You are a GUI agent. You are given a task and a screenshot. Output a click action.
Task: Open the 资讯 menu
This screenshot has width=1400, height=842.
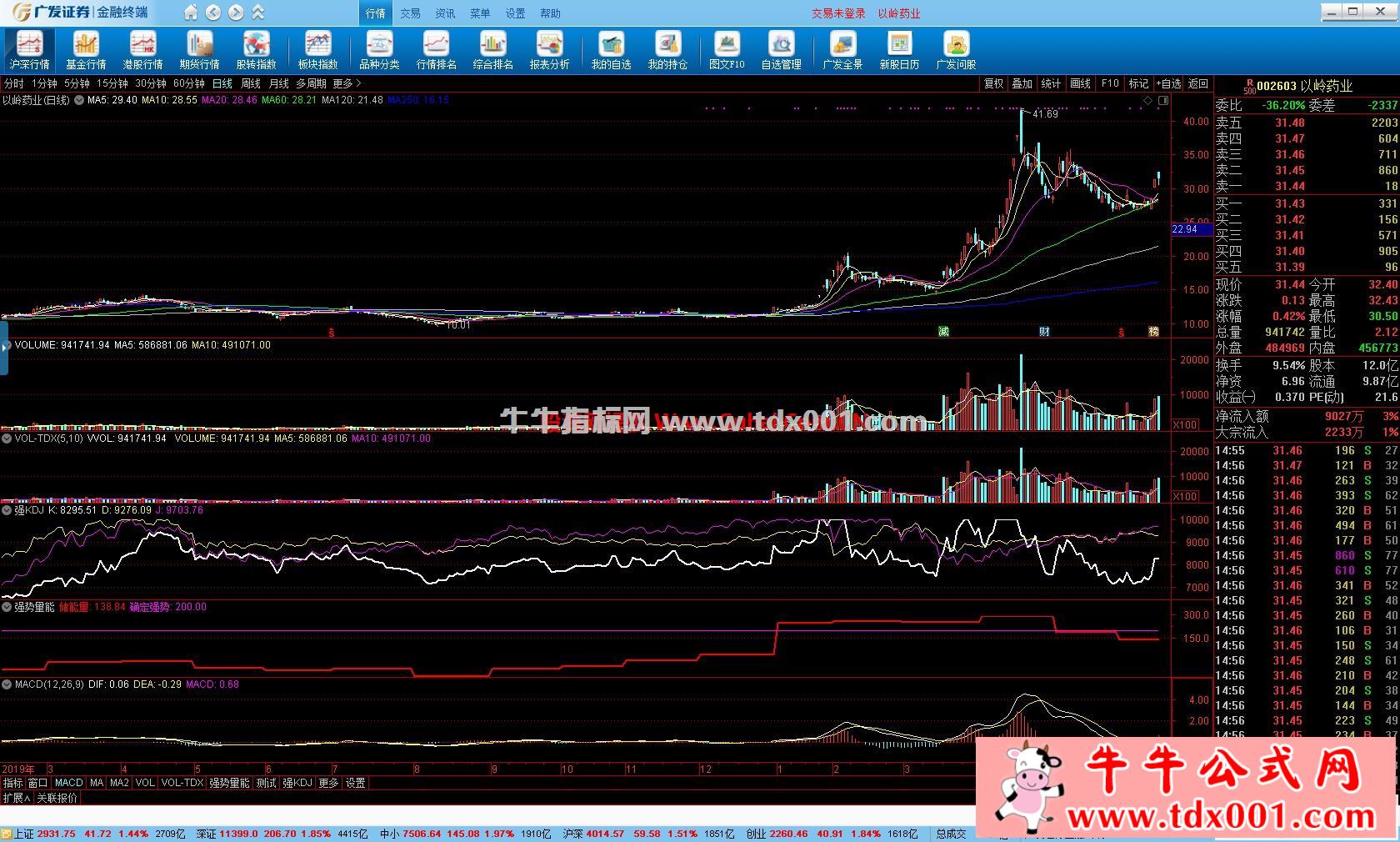[445, 13]
